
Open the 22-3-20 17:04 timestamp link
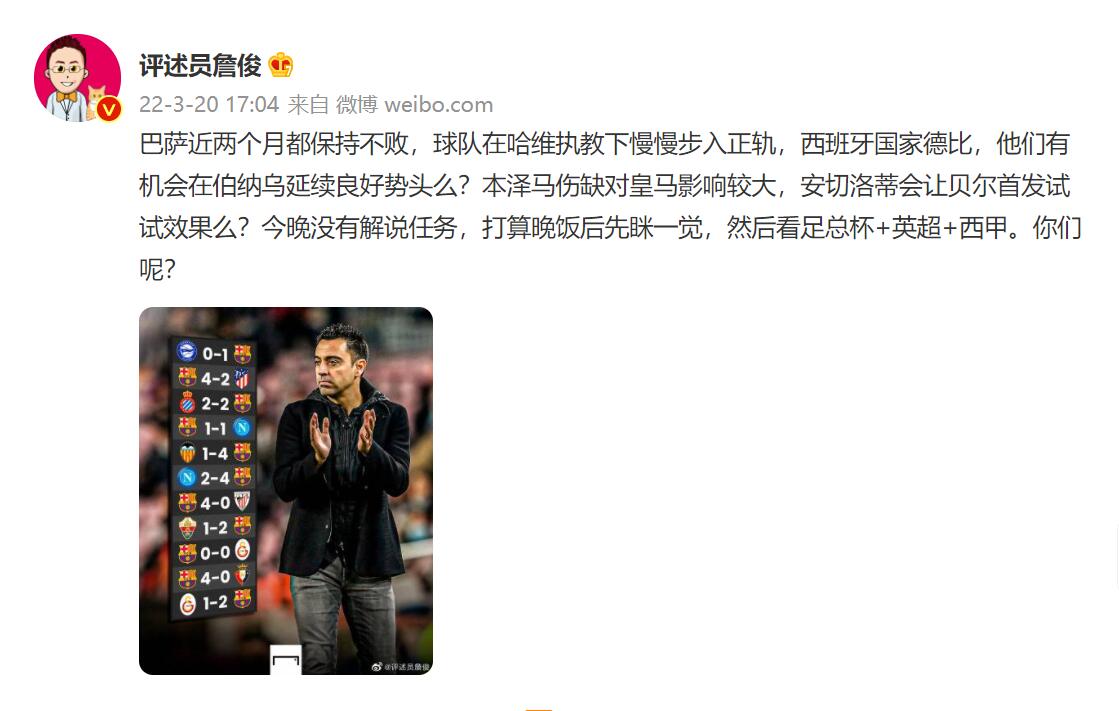pyautogui.click(x=208, y=105)
